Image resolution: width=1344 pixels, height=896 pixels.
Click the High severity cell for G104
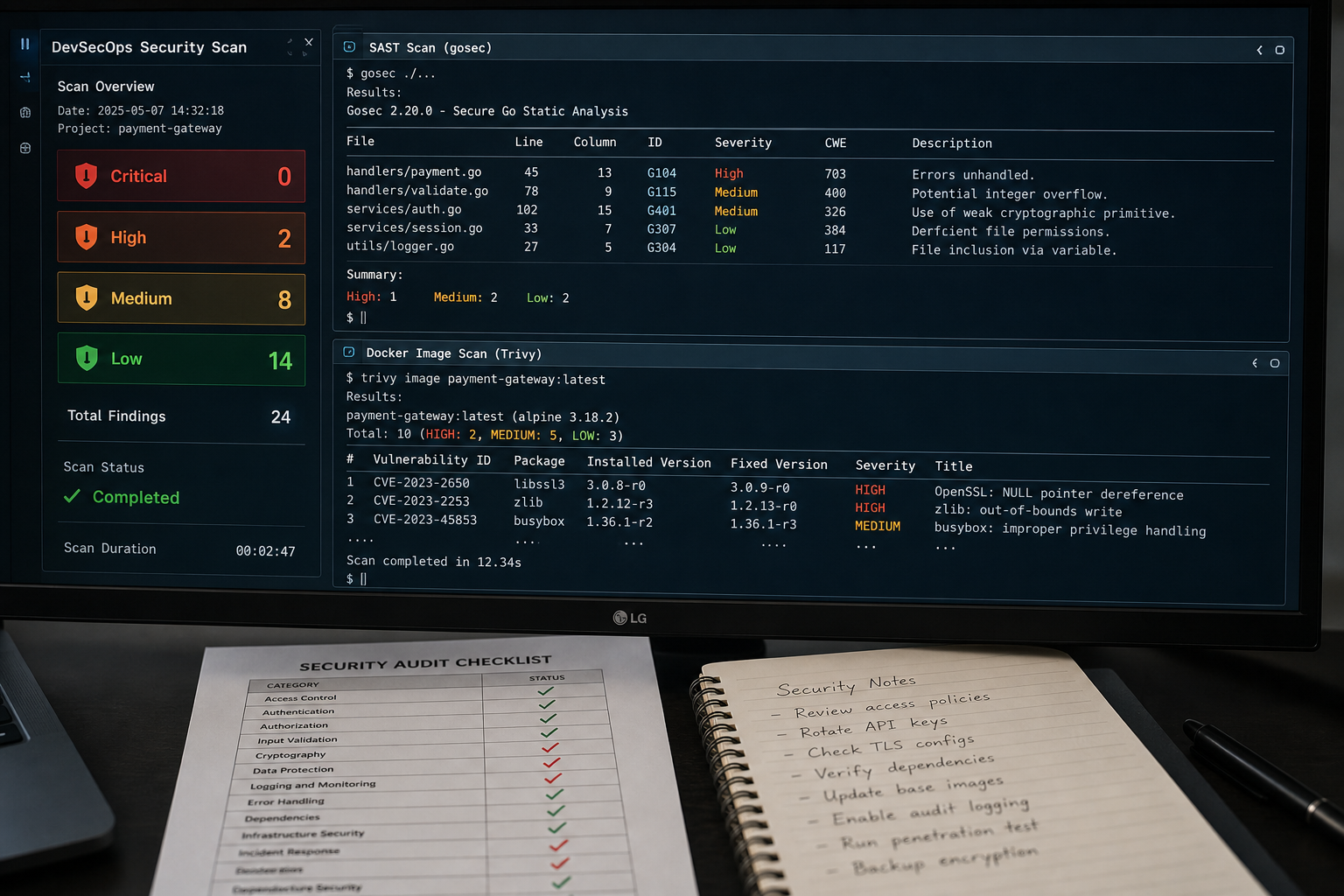tap(729, 173)
